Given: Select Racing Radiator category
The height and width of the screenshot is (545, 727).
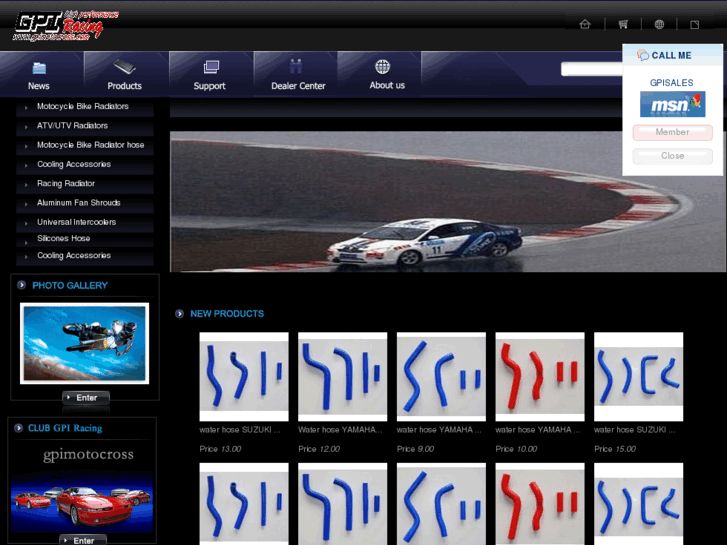Looking at the screenshot, I should pyautogui.click(x=66, y=183).
